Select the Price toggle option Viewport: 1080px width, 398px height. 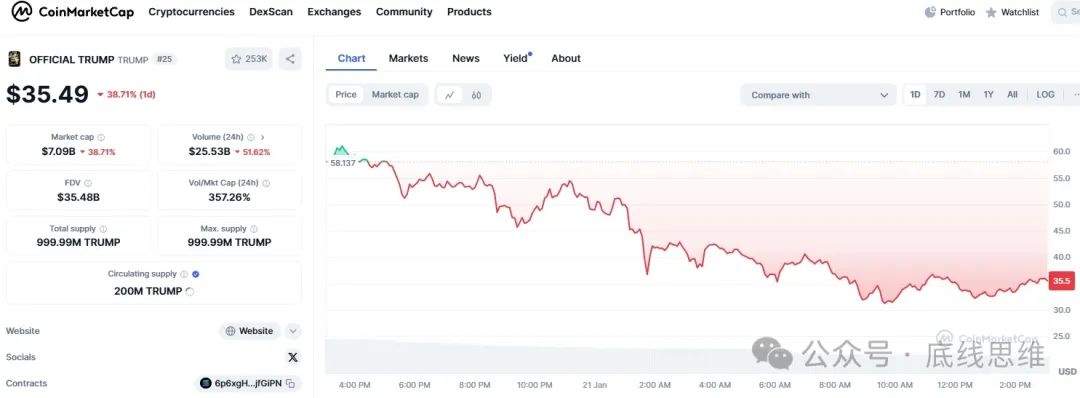pos(346,95)
